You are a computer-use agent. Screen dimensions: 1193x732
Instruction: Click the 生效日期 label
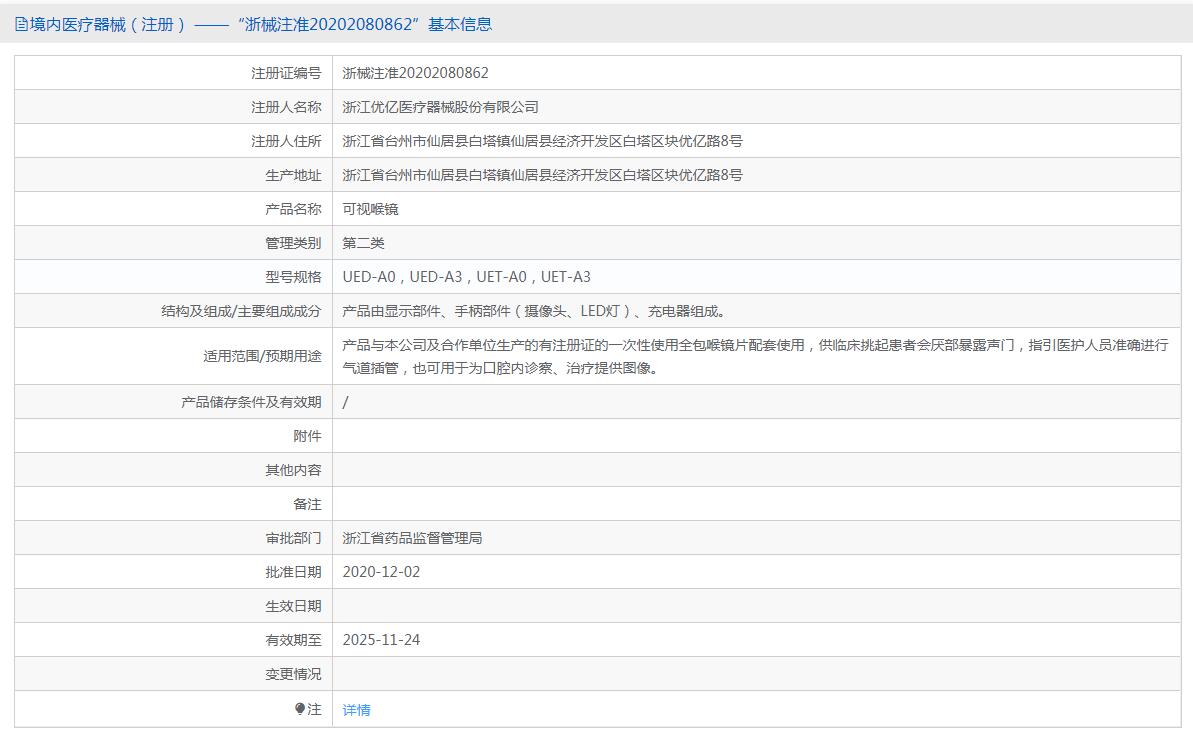(x=293, y=606)
